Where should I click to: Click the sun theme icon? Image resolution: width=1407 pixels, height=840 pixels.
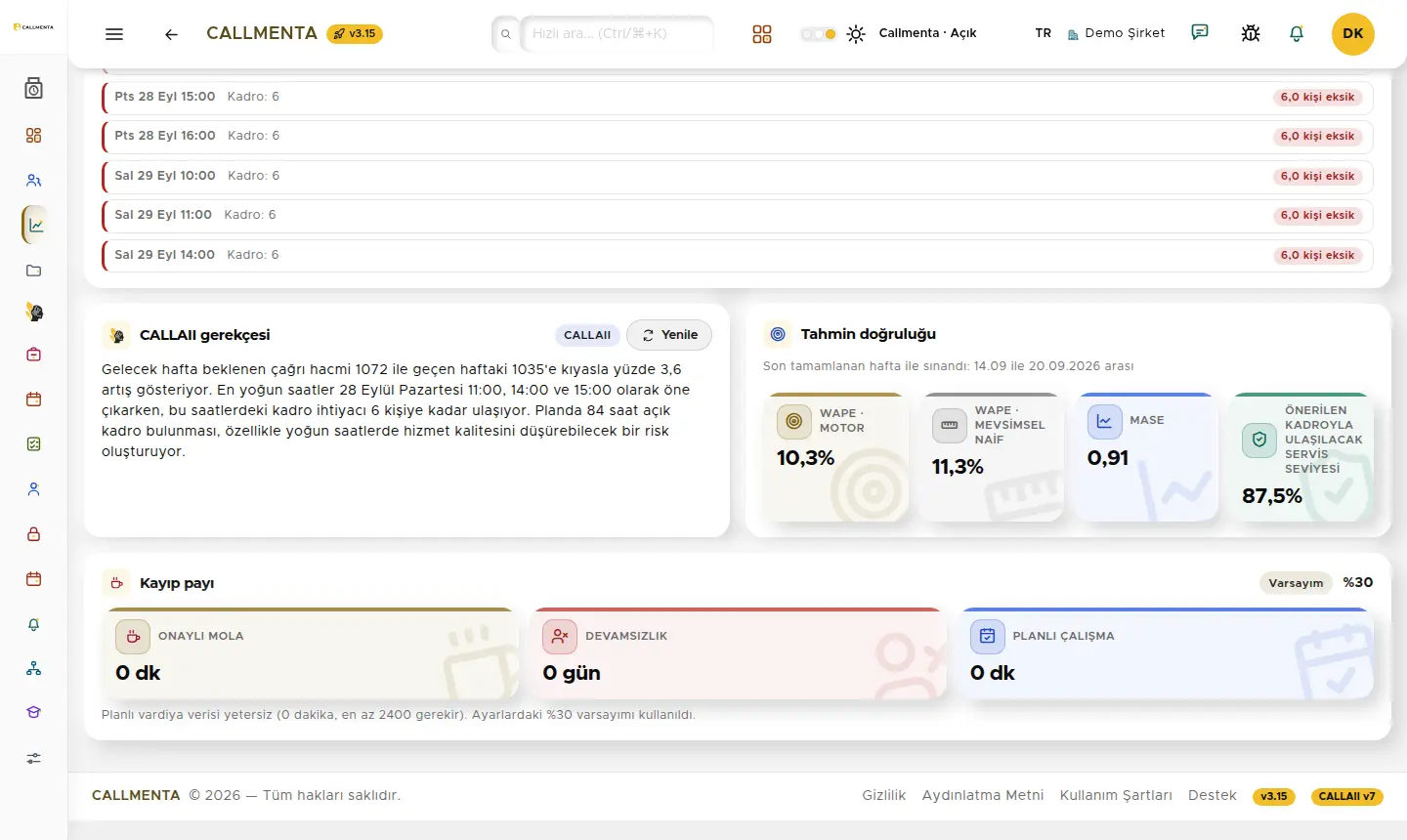point(856,34)
